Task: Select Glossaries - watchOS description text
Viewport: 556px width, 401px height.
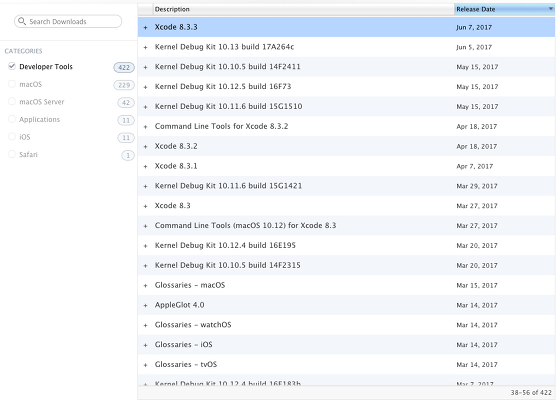Action: (193, 325)
